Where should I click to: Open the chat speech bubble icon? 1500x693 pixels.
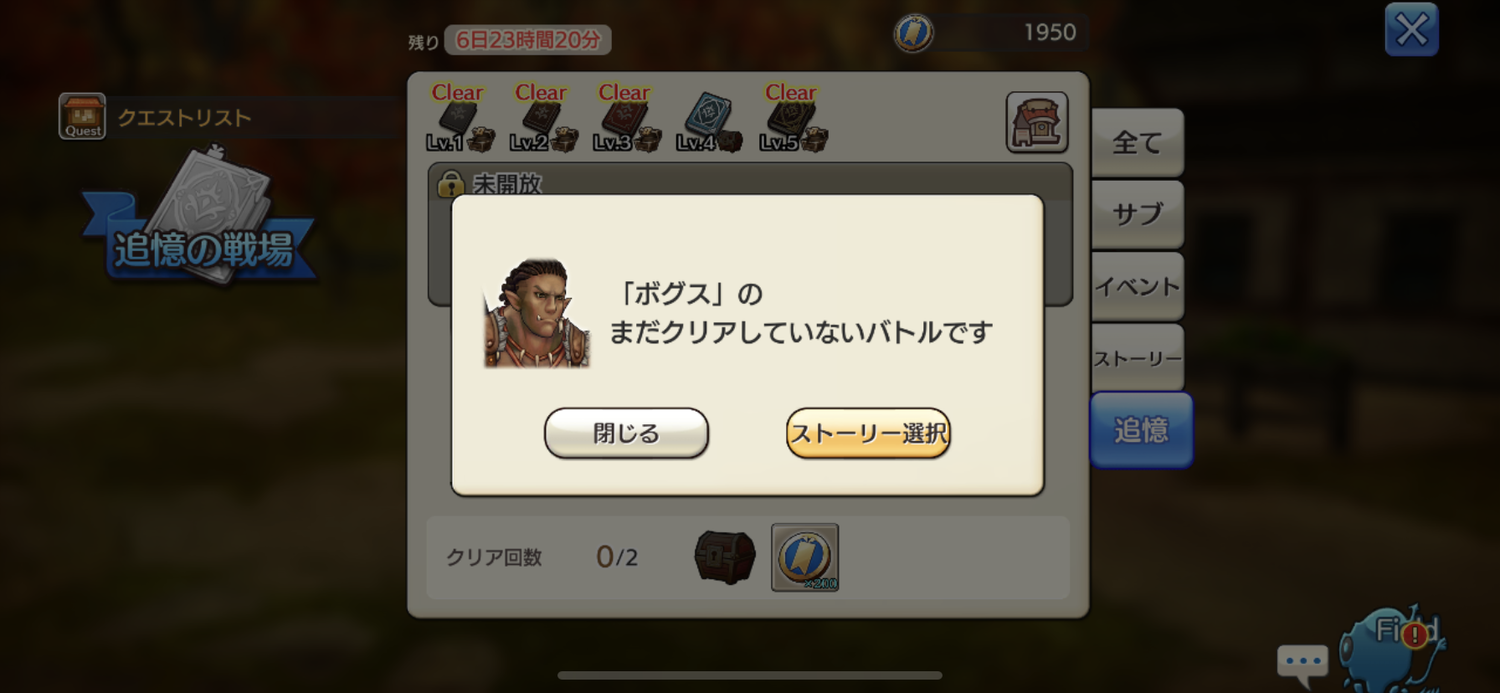pyautogui.click(x=1303, y=663)
